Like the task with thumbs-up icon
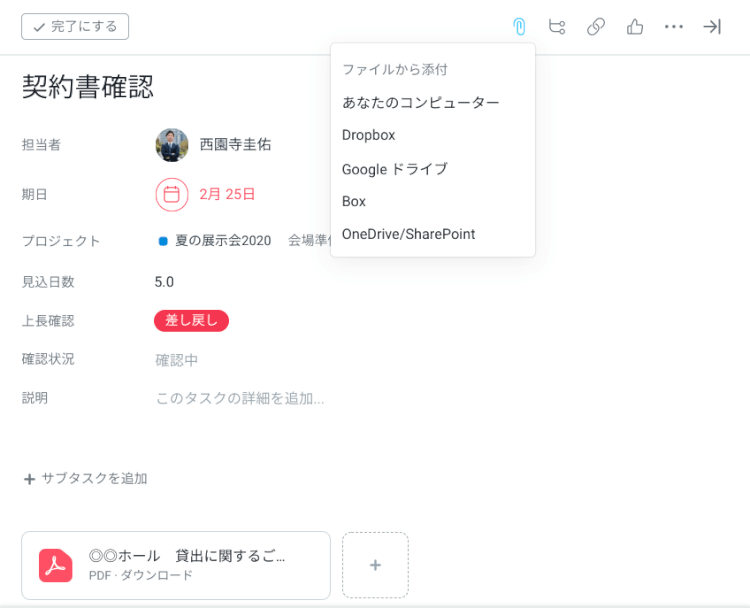This screenshot has height=608, width=750. click(x=635, y=27)
